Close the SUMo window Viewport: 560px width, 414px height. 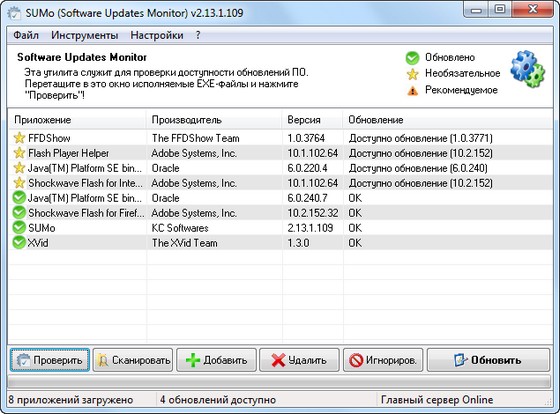[x=533, y=10]
